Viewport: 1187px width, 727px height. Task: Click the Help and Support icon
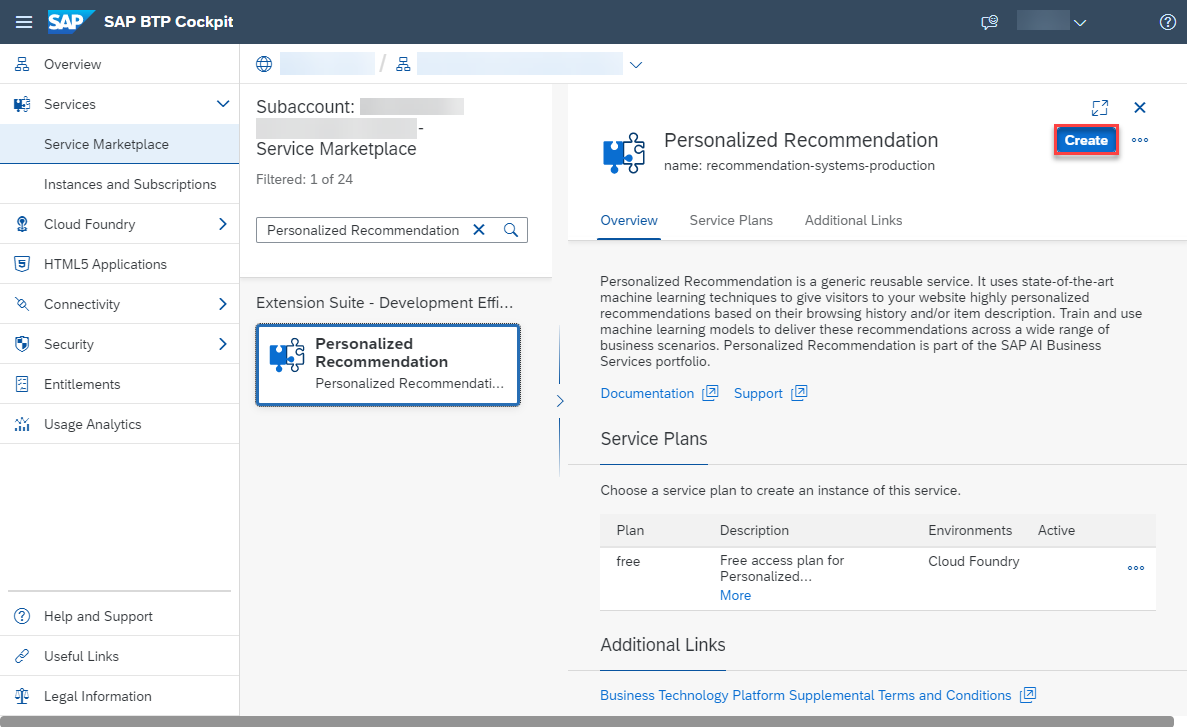coord(22,616)
